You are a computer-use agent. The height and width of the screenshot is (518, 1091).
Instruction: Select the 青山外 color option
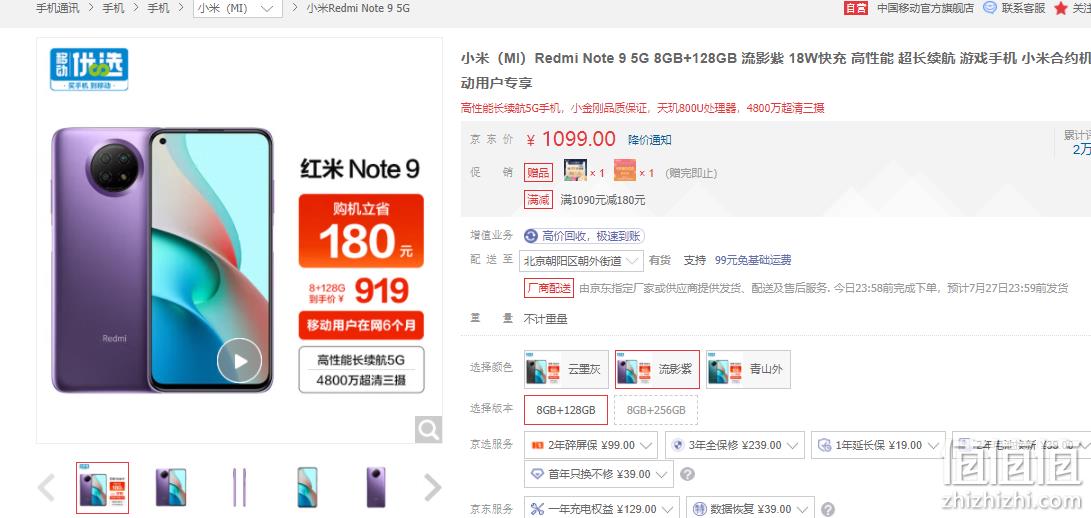click(x=748, y=369)
